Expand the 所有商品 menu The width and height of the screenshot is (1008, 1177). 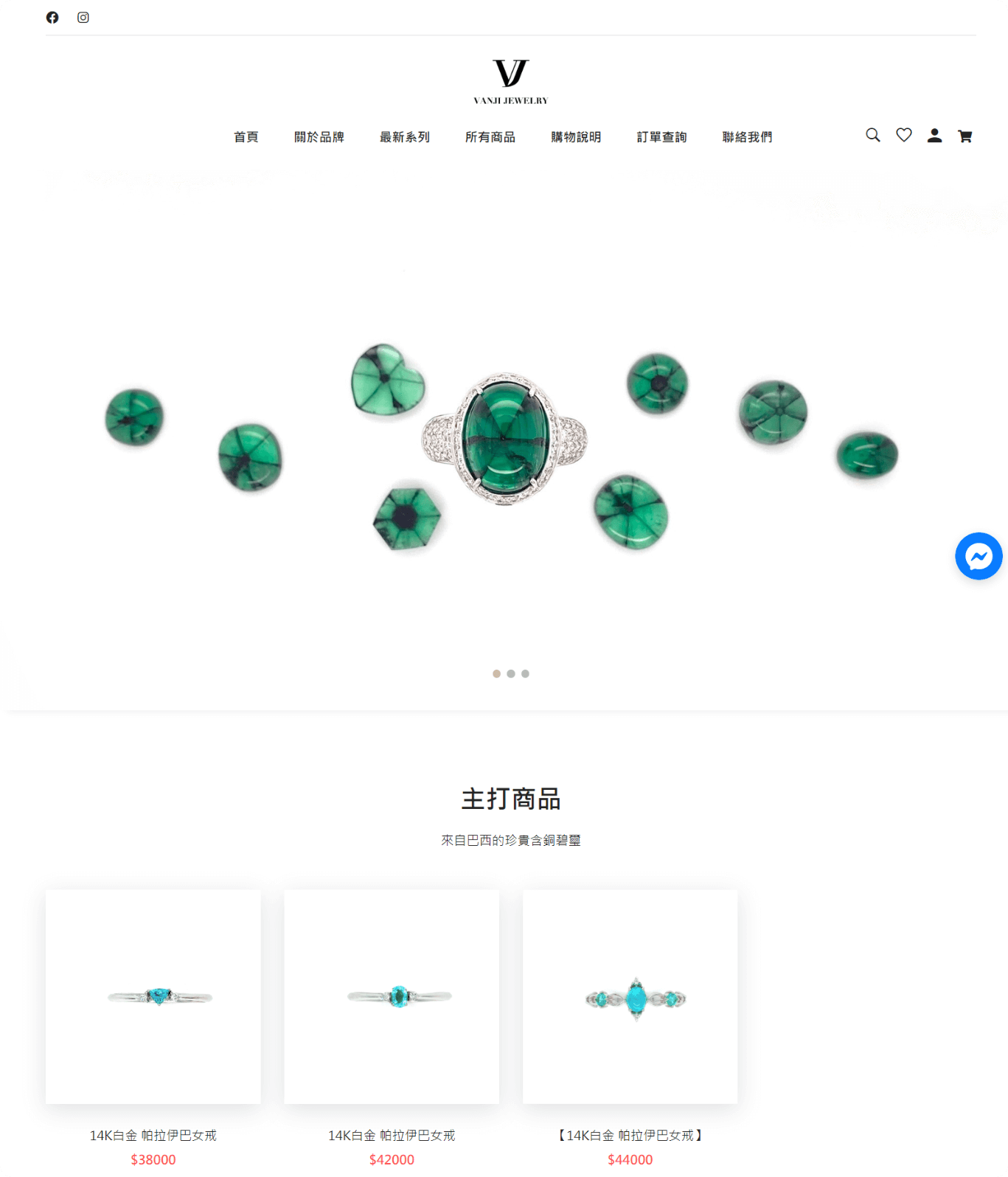point(490,137)
